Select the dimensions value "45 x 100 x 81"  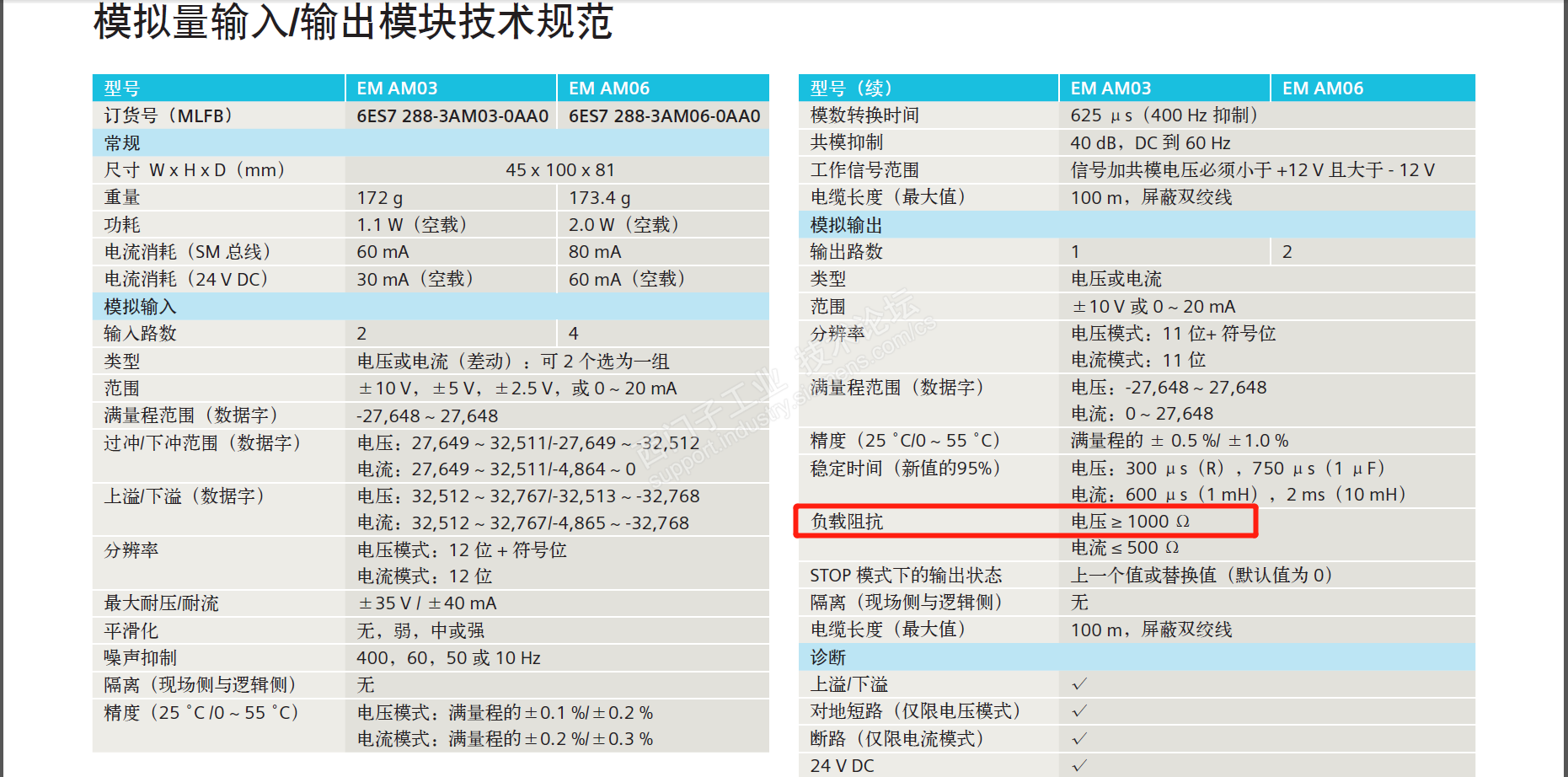point(560,170)
